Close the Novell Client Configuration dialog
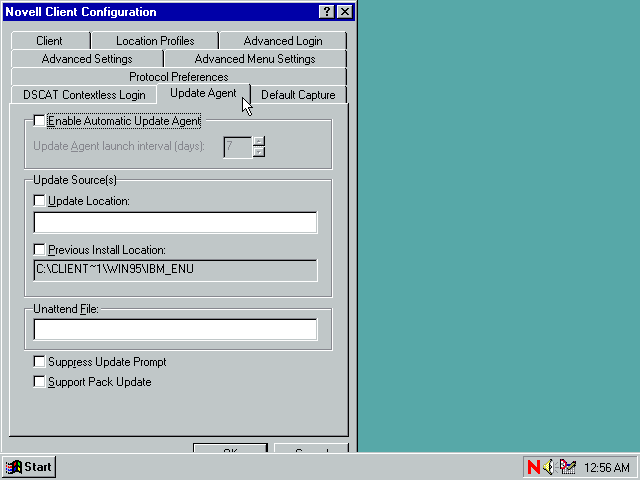 [345, 12]
